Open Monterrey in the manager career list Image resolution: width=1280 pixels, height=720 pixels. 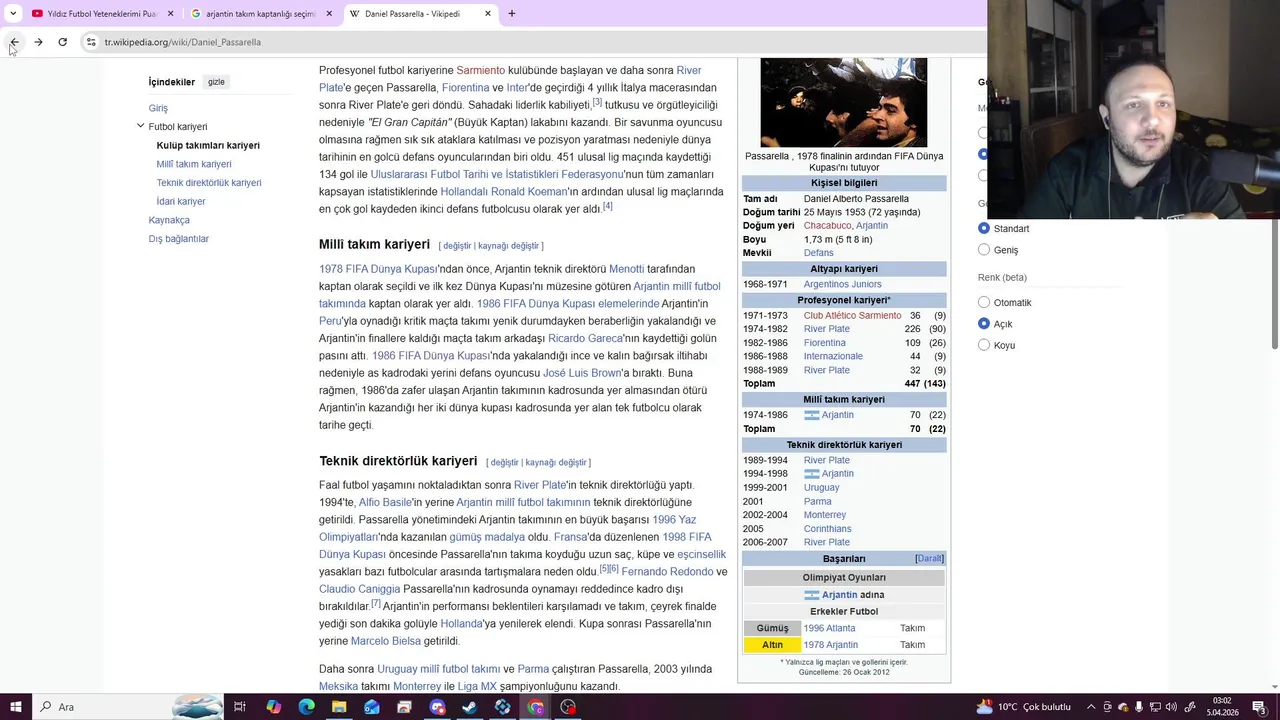[x=825, y=515]
